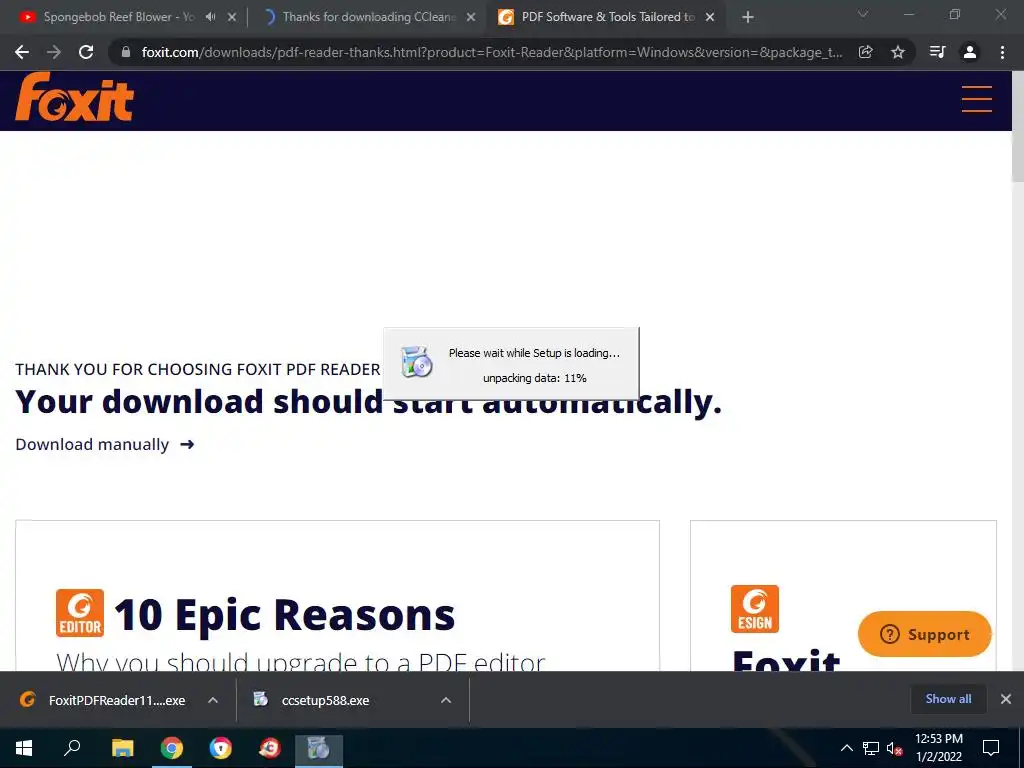Open the Chrome profile icon

[x=970, y=52]
